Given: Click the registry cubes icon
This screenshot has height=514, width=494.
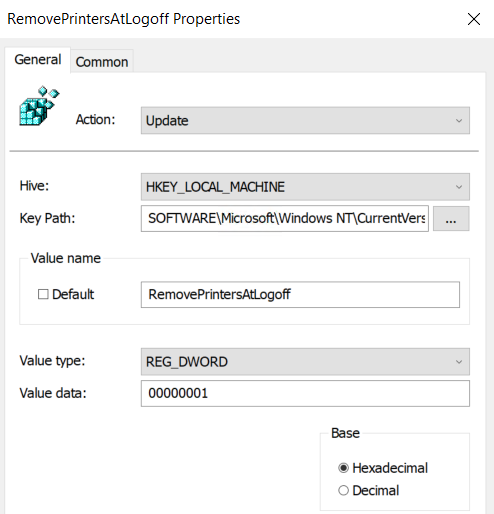Looking at the screenshot, I should point(39,106).
